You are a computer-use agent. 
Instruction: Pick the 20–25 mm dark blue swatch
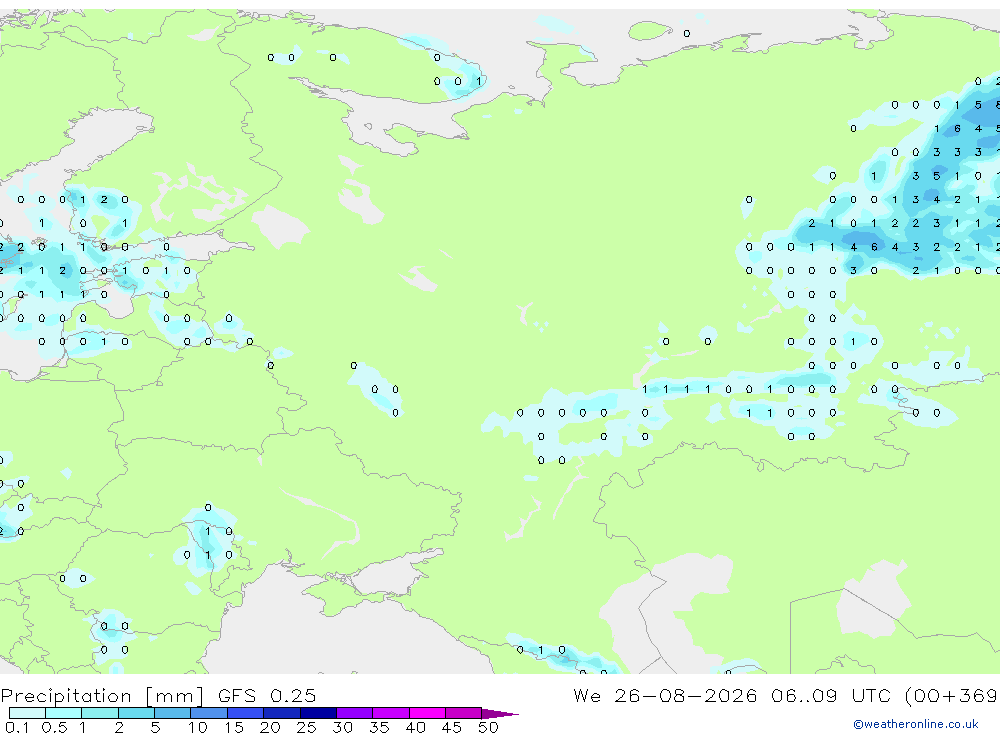click(x=281, y=713)
